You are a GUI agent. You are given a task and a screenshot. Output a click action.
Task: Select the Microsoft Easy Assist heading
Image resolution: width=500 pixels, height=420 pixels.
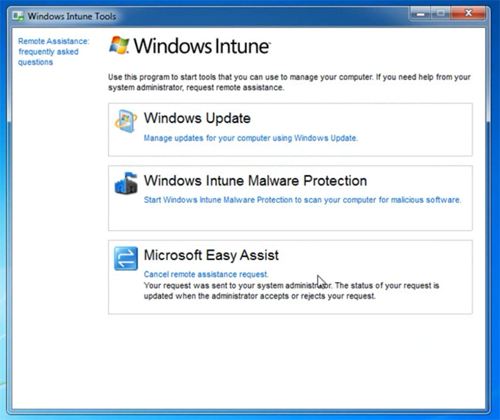pos(211,255)
